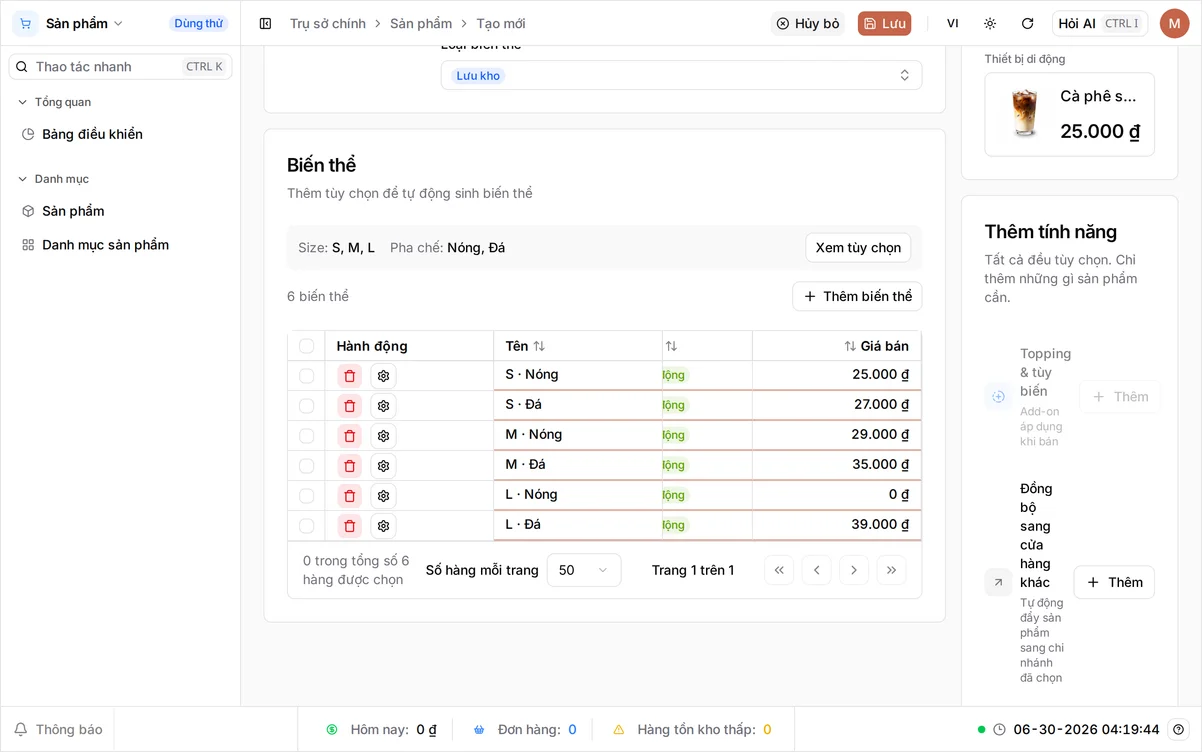Click the Thao tác nhanh search field
The height and width of the screenshot is (752, 1202).
coord(120,66)
